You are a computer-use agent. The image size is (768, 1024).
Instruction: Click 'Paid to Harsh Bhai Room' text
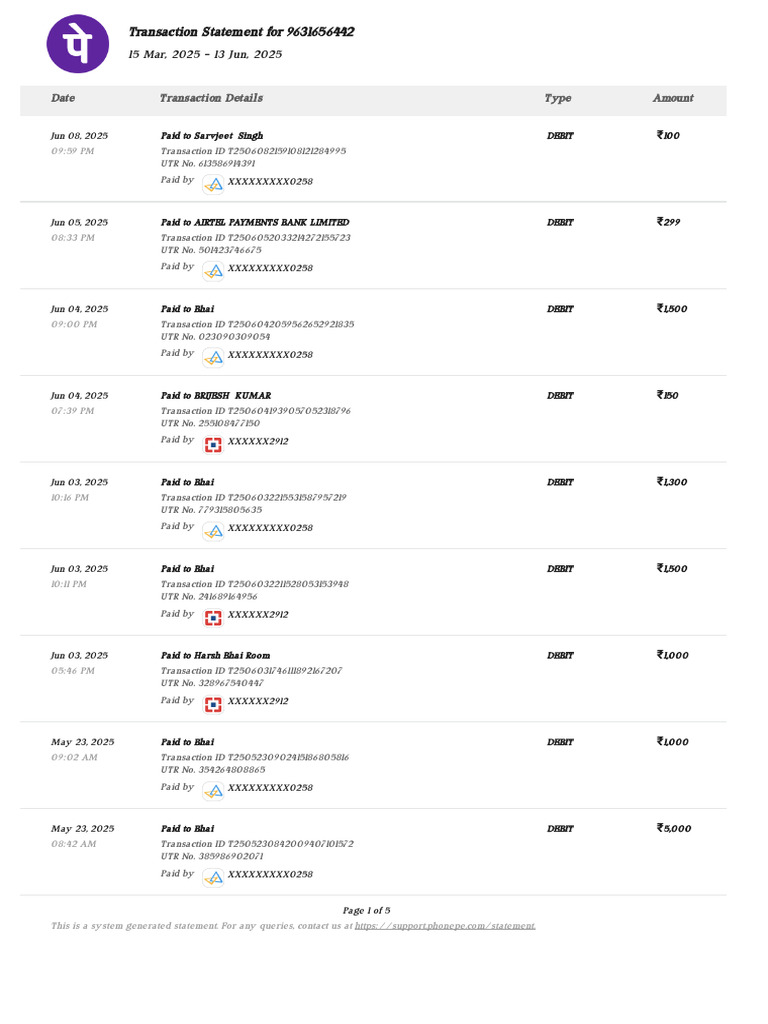(215, 655)
